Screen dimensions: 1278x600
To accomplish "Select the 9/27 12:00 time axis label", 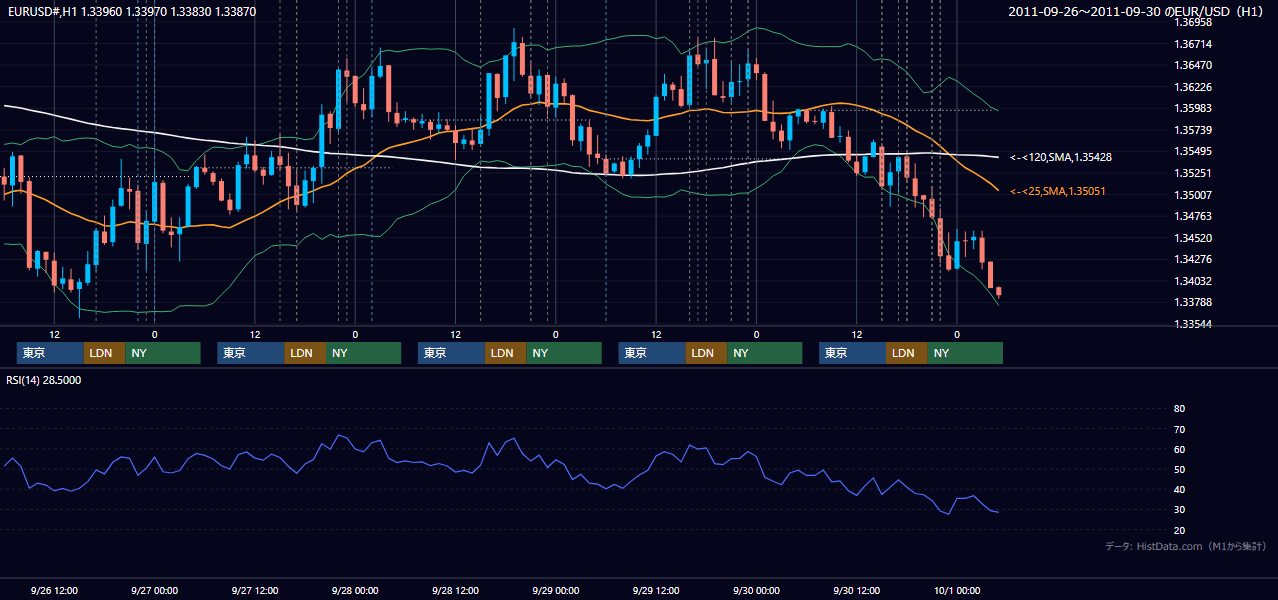I will point(254,590).
